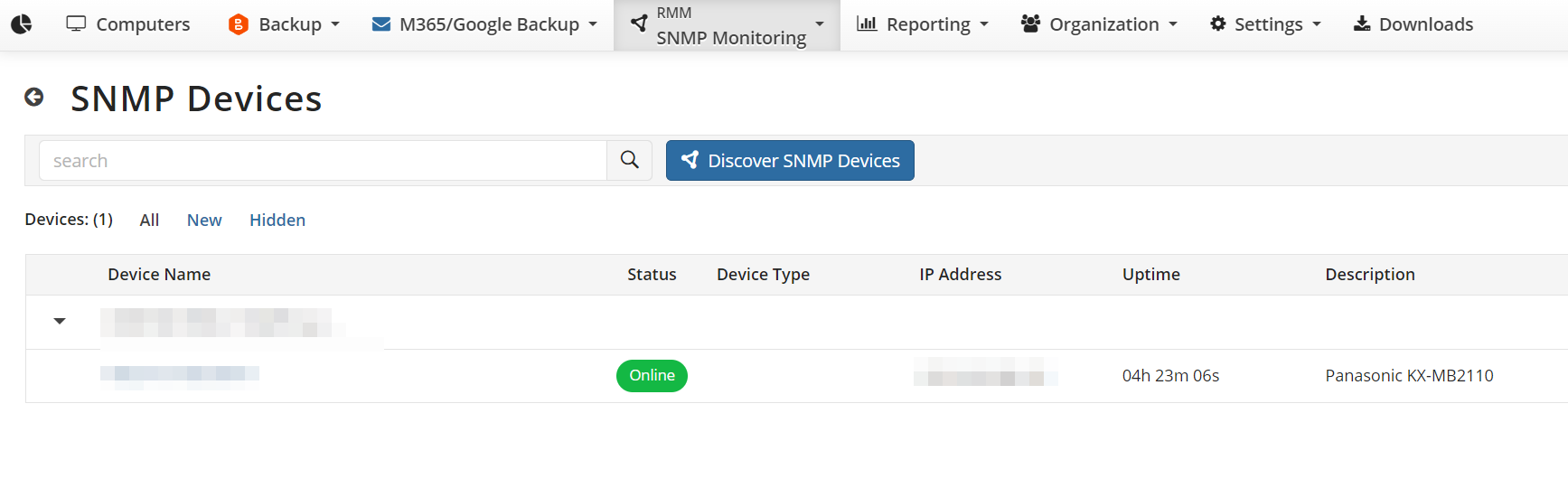The image size is (1568, 479).
Task: Click the envelope icon for M365/Google Backup
Action: point(381,24)
